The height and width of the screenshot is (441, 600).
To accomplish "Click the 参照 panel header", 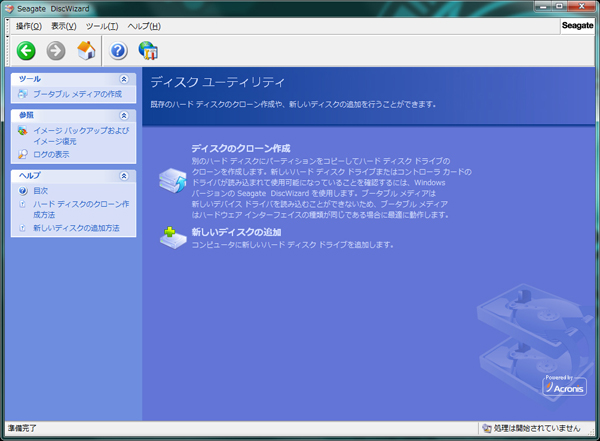I will click(x=73, y=116).
